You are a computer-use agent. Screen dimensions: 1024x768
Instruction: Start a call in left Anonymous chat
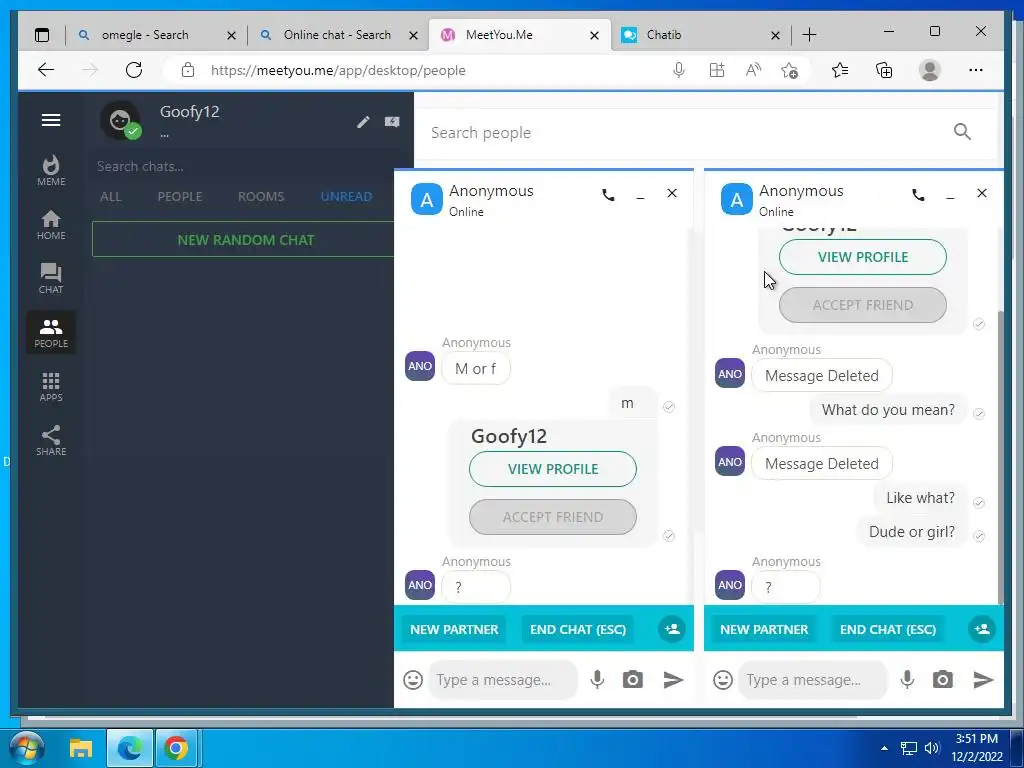point(608,195)
